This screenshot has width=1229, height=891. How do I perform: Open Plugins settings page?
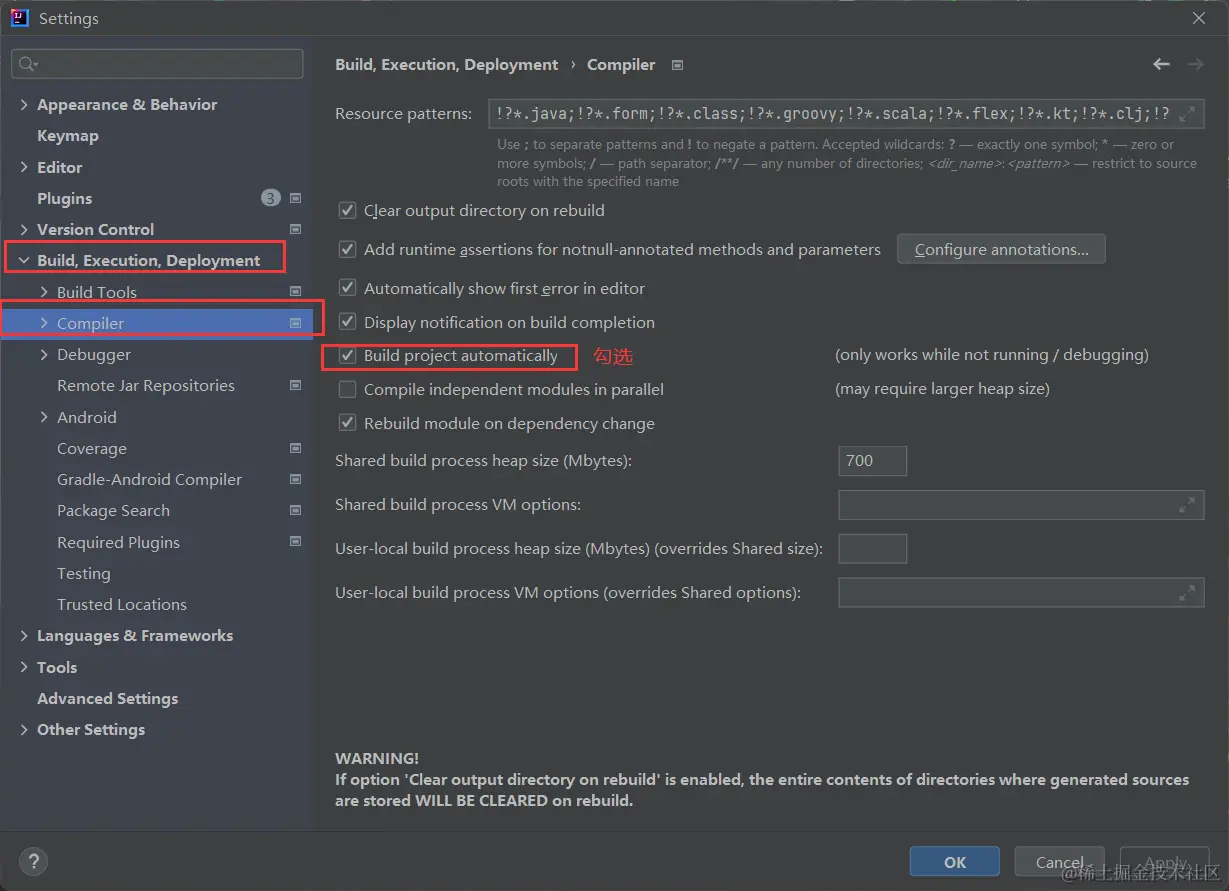tap(65, 198)
